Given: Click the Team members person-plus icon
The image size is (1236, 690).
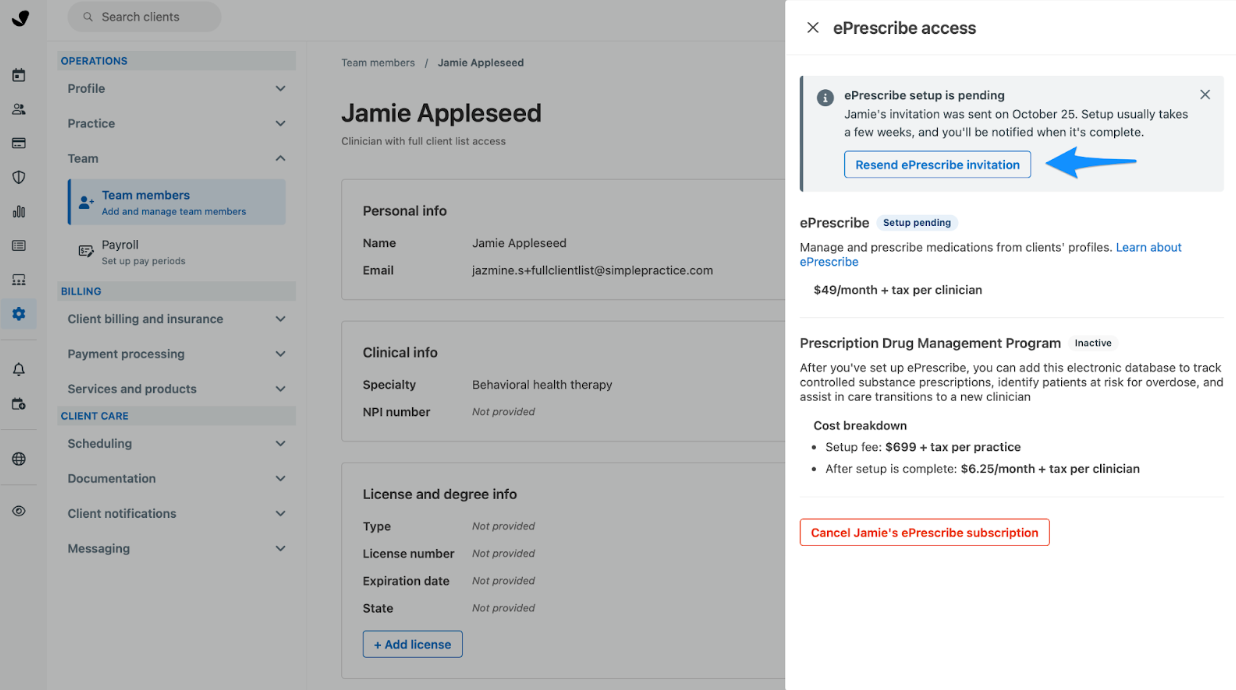Looking at the screenshot, I should point(86,202).
